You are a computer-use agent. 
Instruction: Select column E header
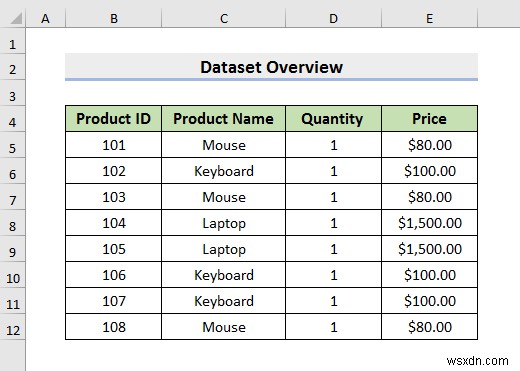coord(430,18)
